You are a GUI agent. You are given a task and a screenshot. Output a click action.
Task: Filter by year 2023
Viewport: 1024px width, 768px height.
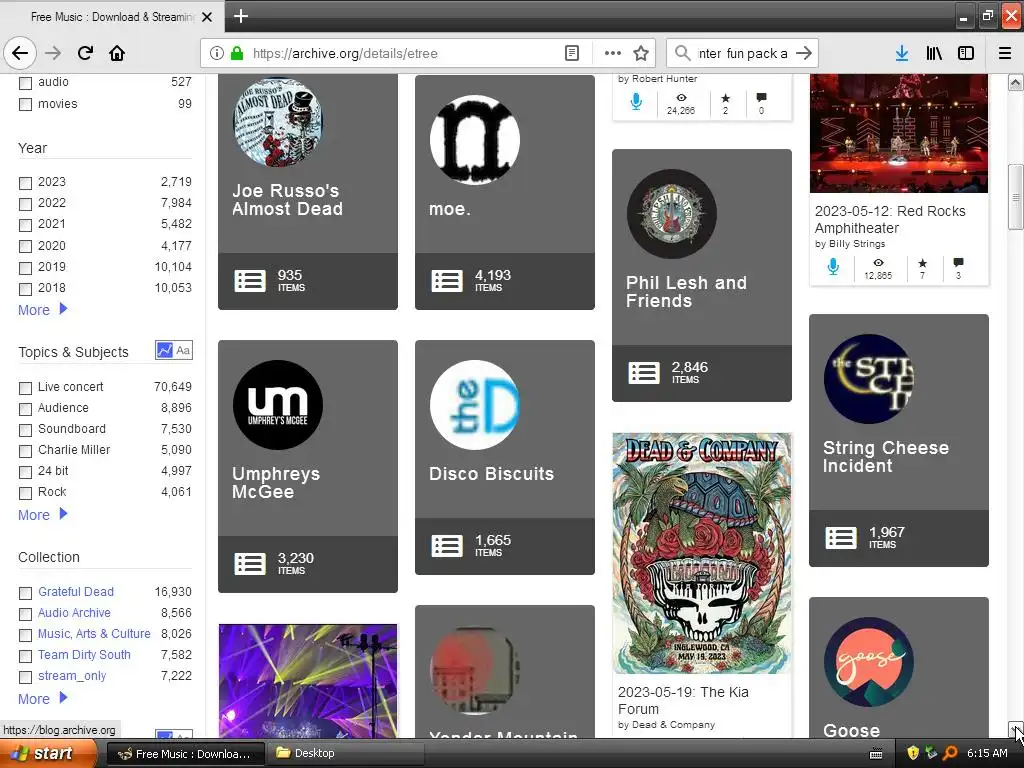click(x=25, y=183)
